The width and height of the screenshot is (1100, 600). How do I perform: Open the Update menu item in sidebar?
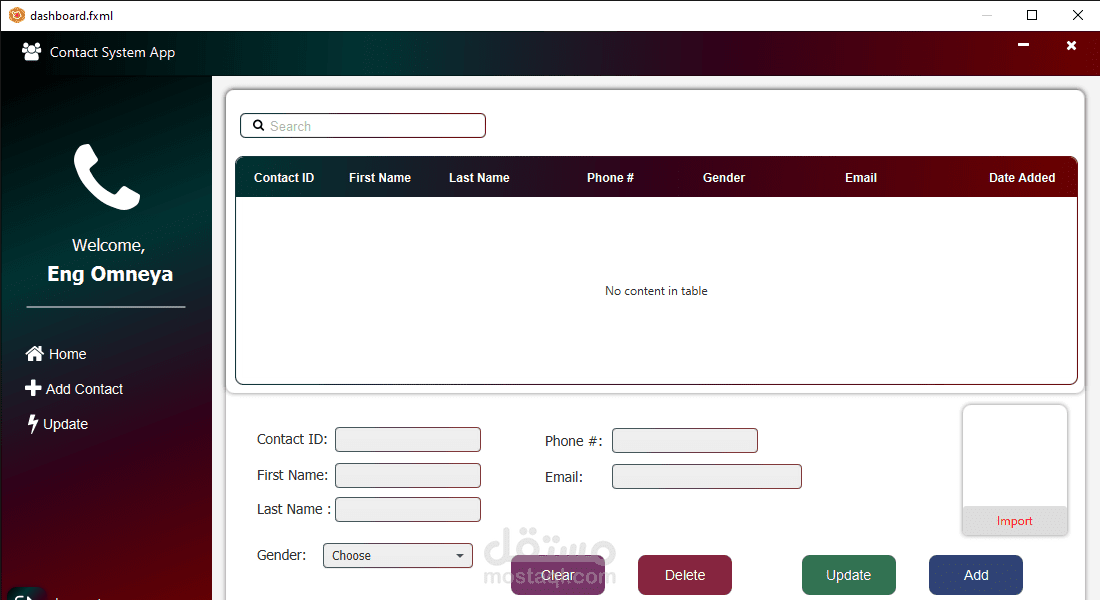point(58,424)
